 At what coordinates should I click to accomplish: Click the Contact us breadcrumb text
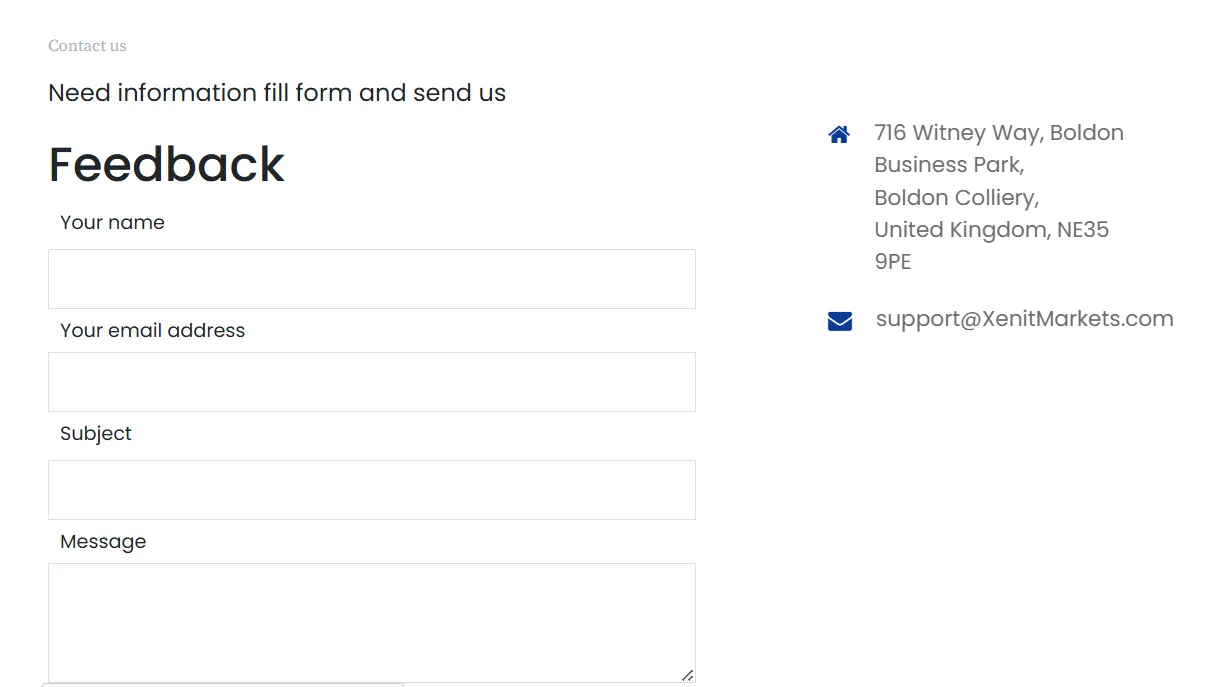[87, 46]
